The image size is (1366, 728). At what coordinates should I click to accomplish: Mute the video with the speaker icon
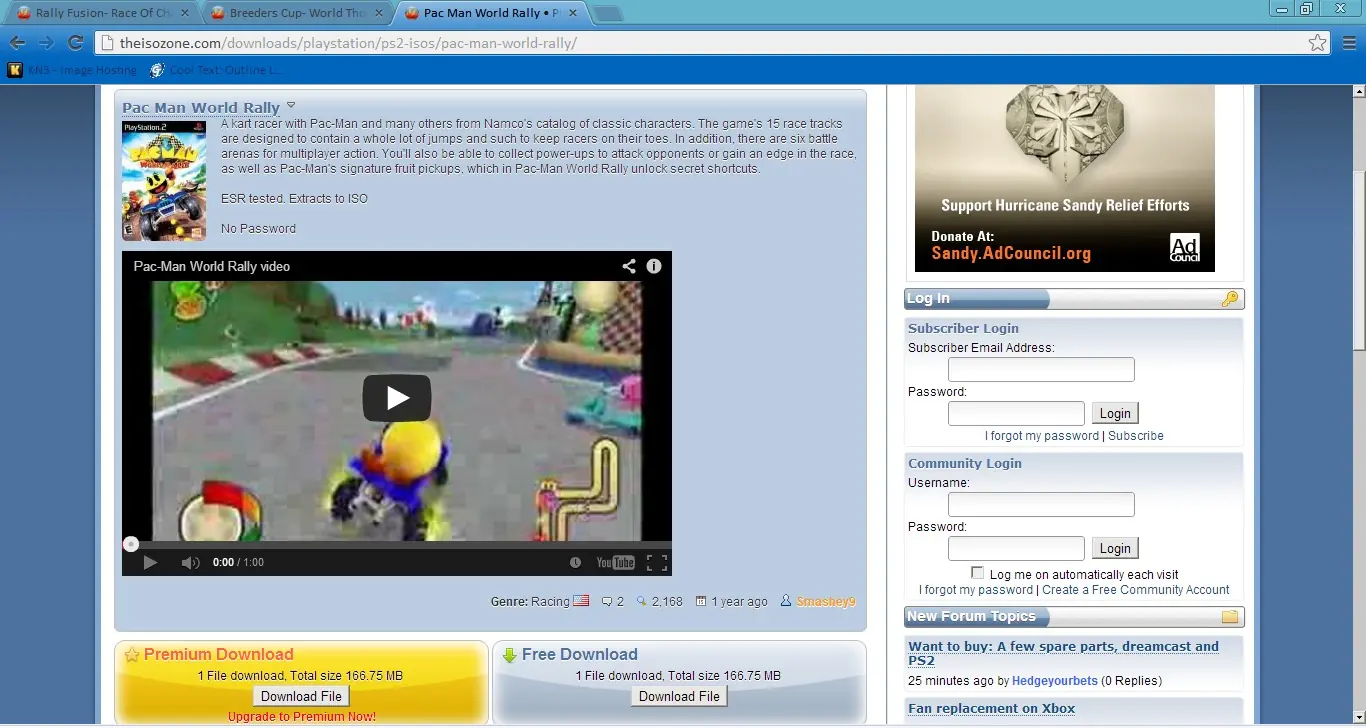tap(190, 562)
